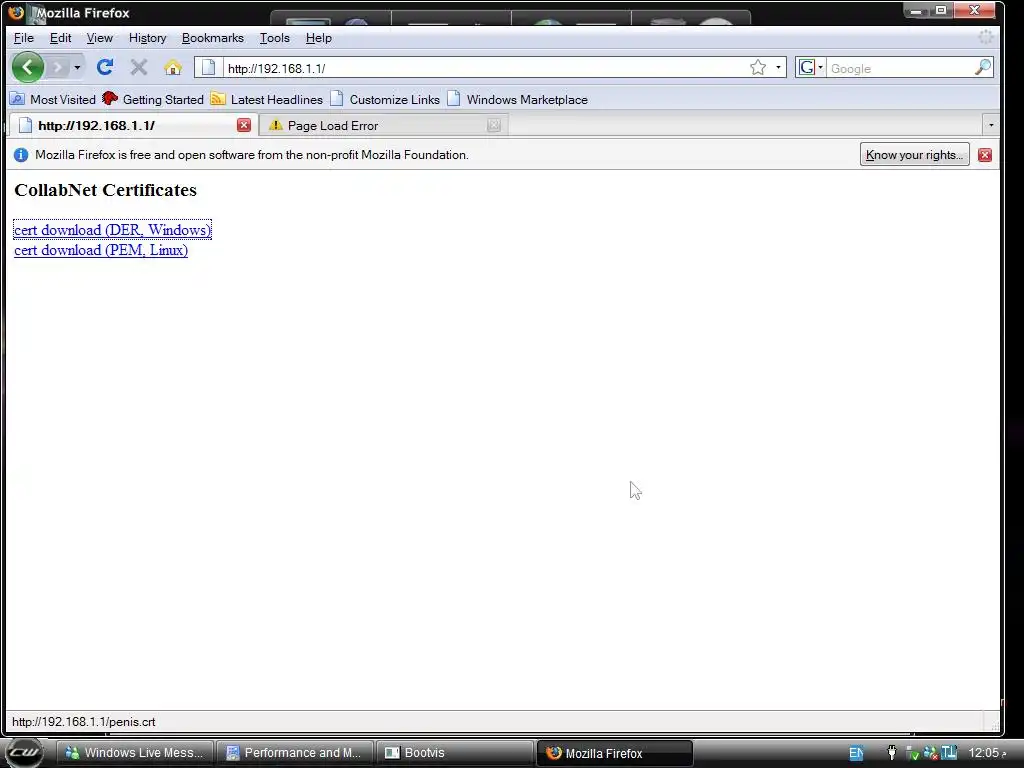The height and width of the screenshot is (768, 1024).
Task: Open the Start menu button
Action: click(x=24, y=752)
